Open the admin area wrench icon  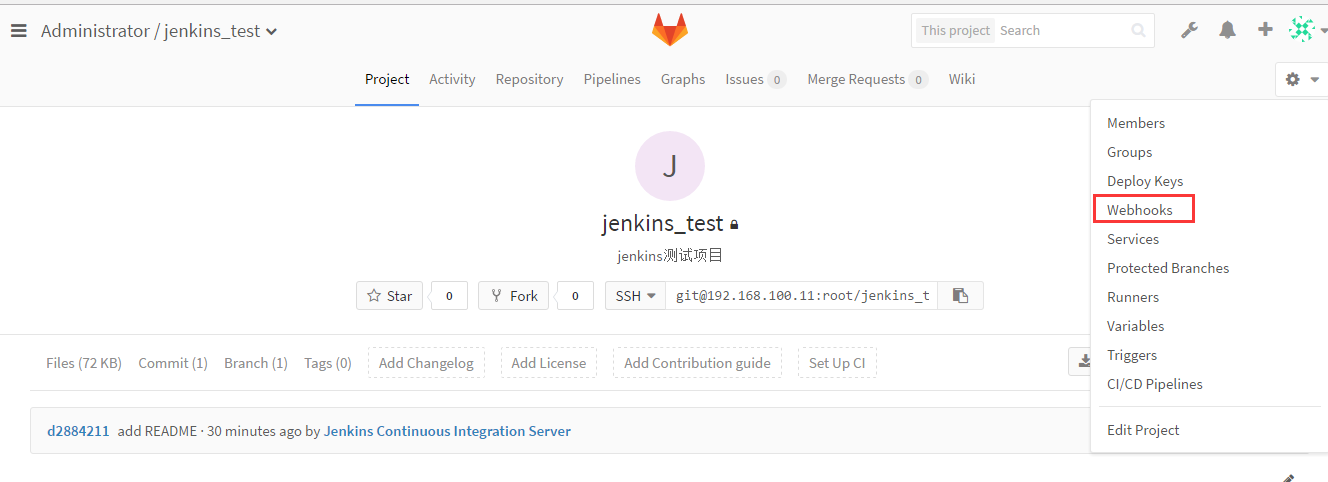click(1189, 30)
